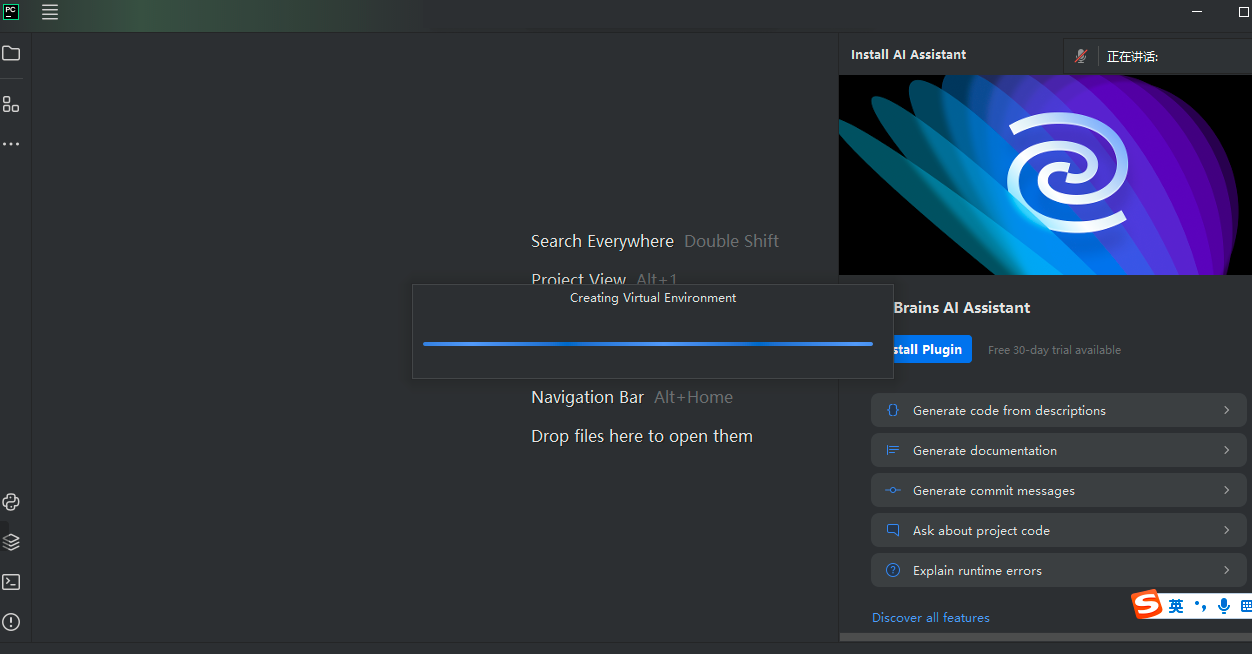
Task: Open the Sogou soft keyboard icon
Action: tap(1246, 606)
